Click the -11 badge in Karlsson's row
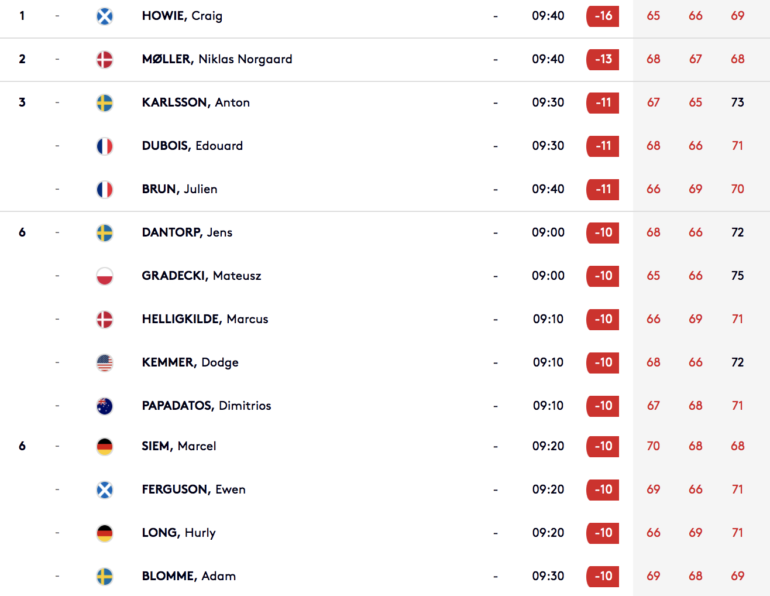 603,103
